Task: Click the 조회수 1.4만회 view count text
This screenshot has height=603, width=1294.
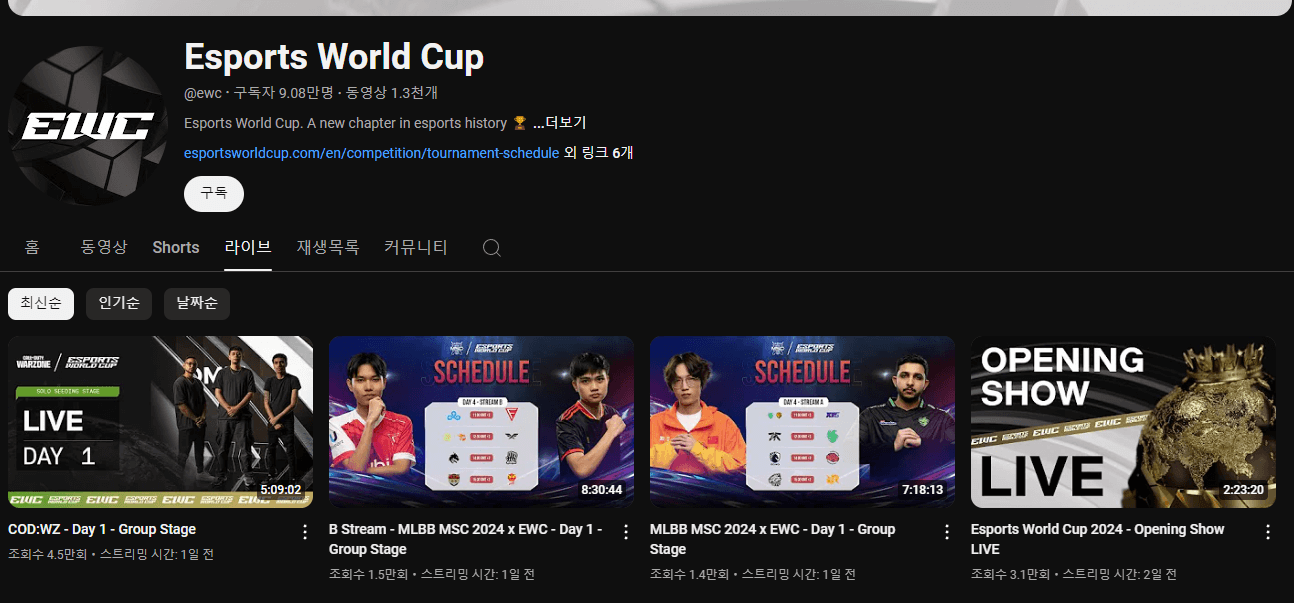Action: [689, 574]
